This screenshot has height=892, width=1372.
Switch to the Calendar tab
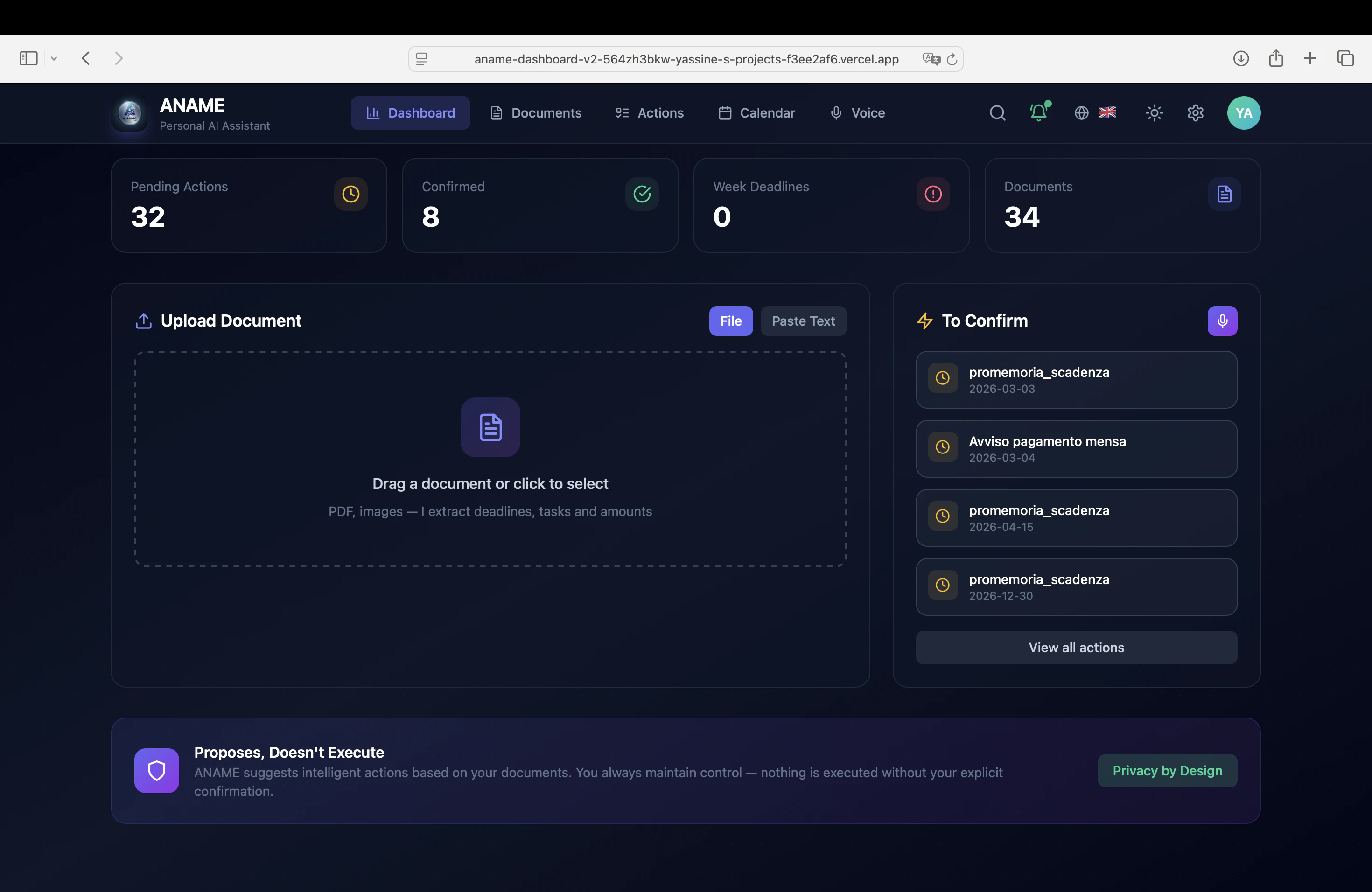tap(756, 113)
